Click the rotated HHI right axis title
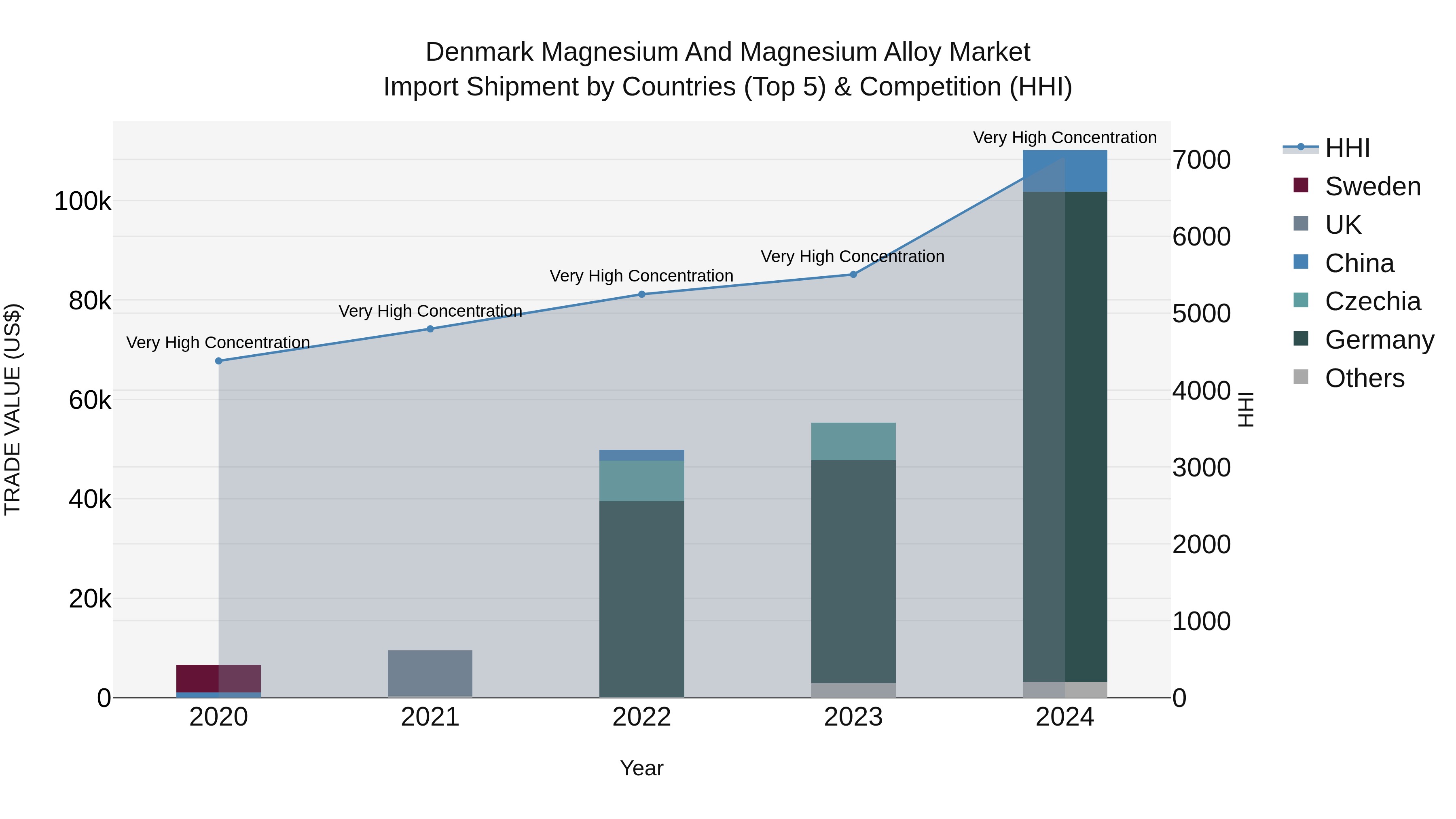 click(x=1246, y=409)
